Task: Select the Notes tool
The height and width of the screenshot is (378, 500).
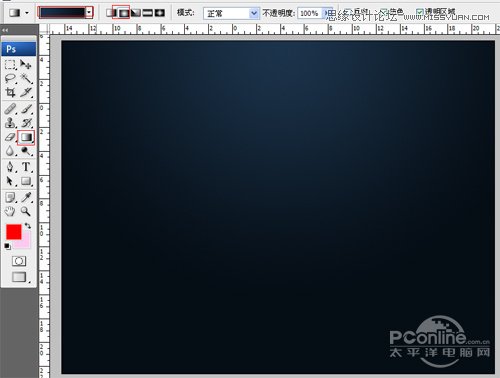Action: pos(10,197)
